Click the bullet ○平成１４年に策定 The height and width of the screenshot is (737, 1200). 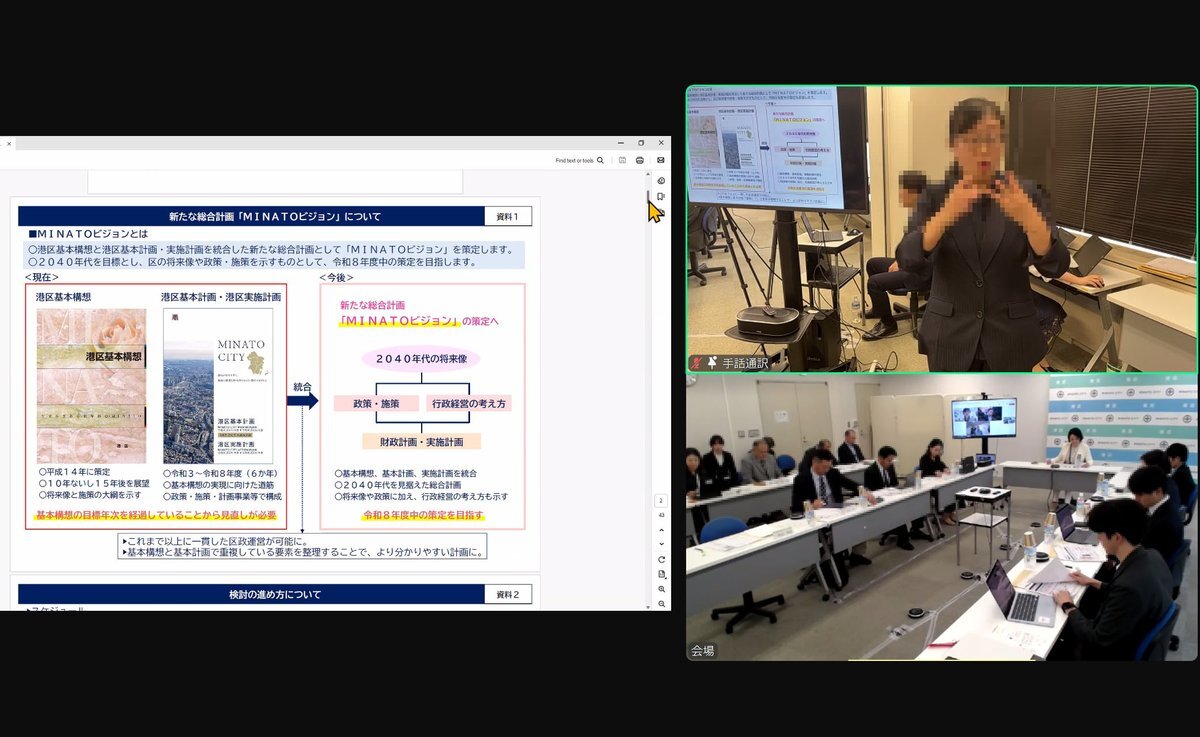click(77, 471)
